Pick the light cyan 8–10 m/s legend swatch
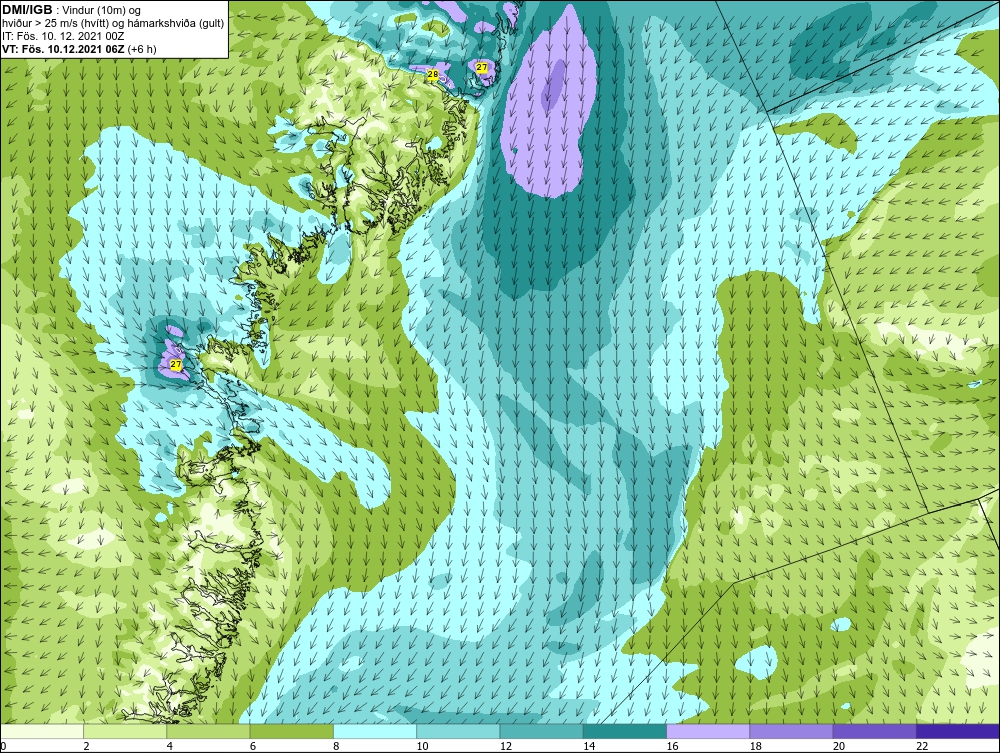The width and height of the screenshot is (1000, 753). 375,731
